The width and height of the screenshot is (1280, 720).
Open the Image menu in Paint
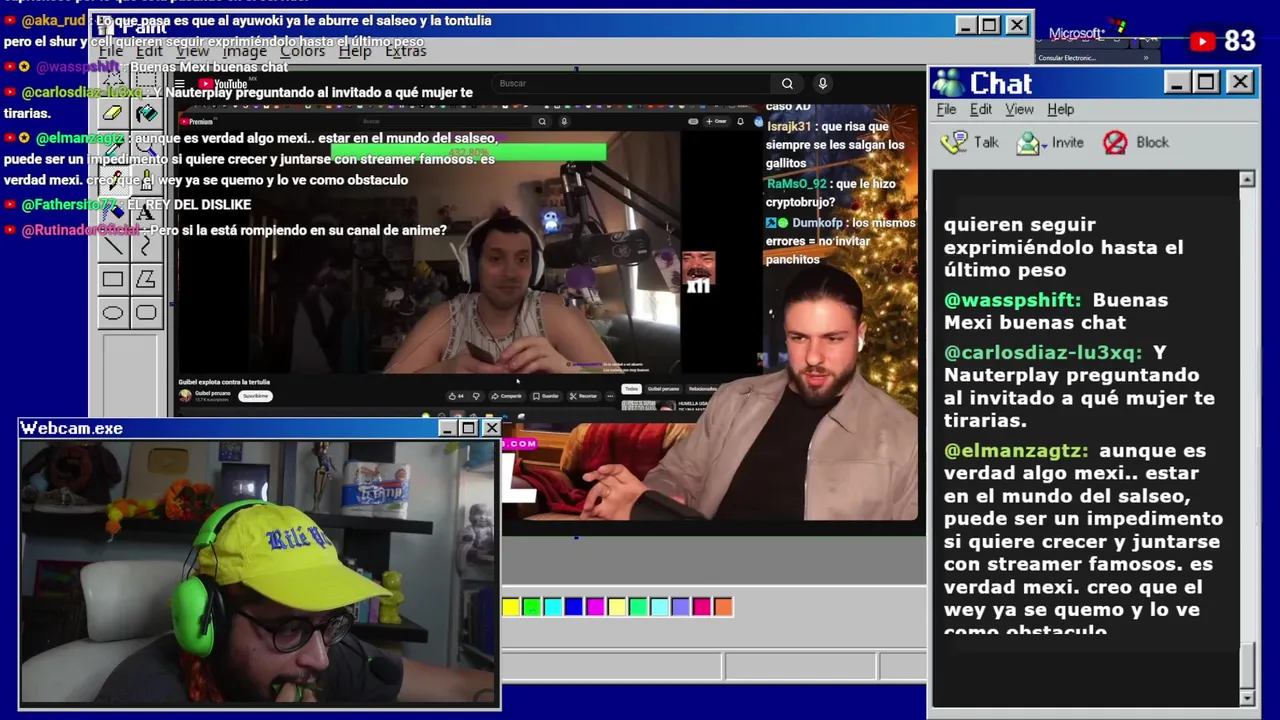tap(244, 51)
